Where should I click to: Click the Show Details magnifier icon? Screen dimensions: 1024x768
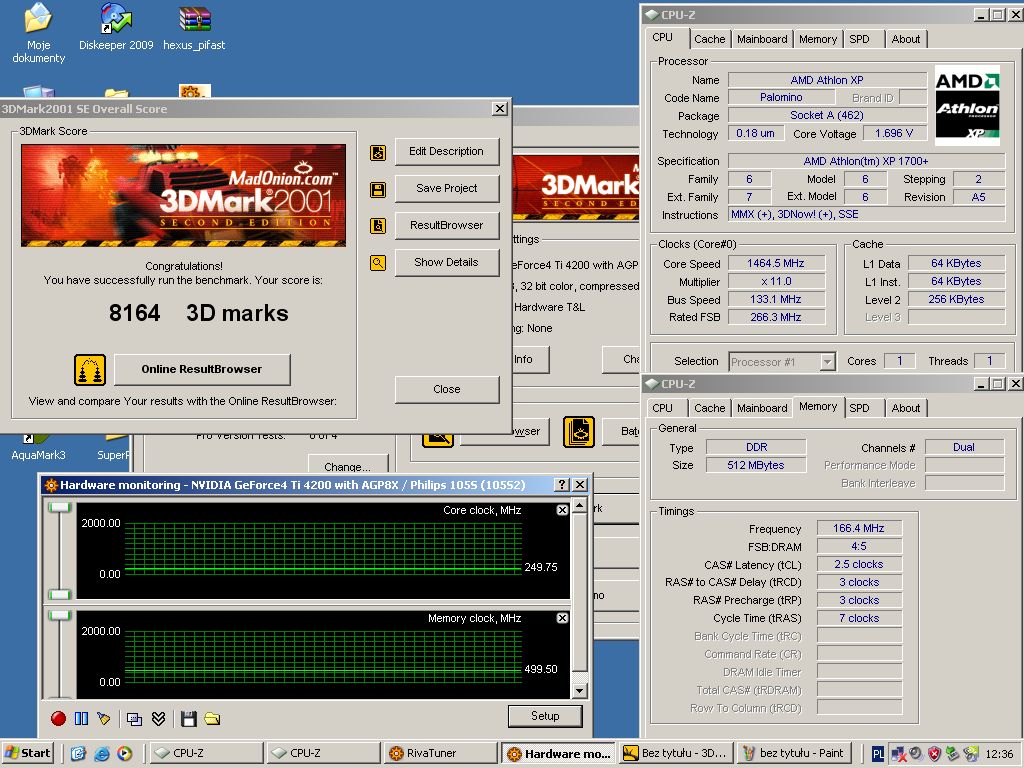click(x=377, y=263)
